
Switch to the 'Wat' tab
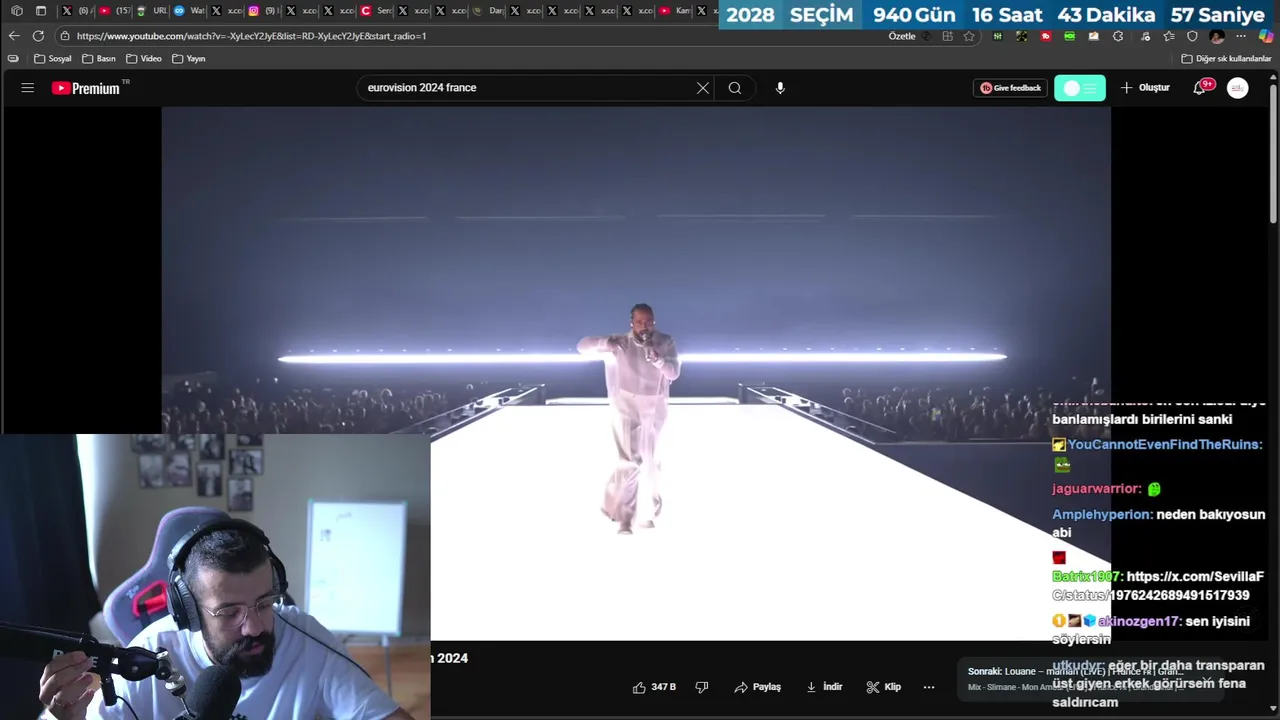[x=189, y=11]
